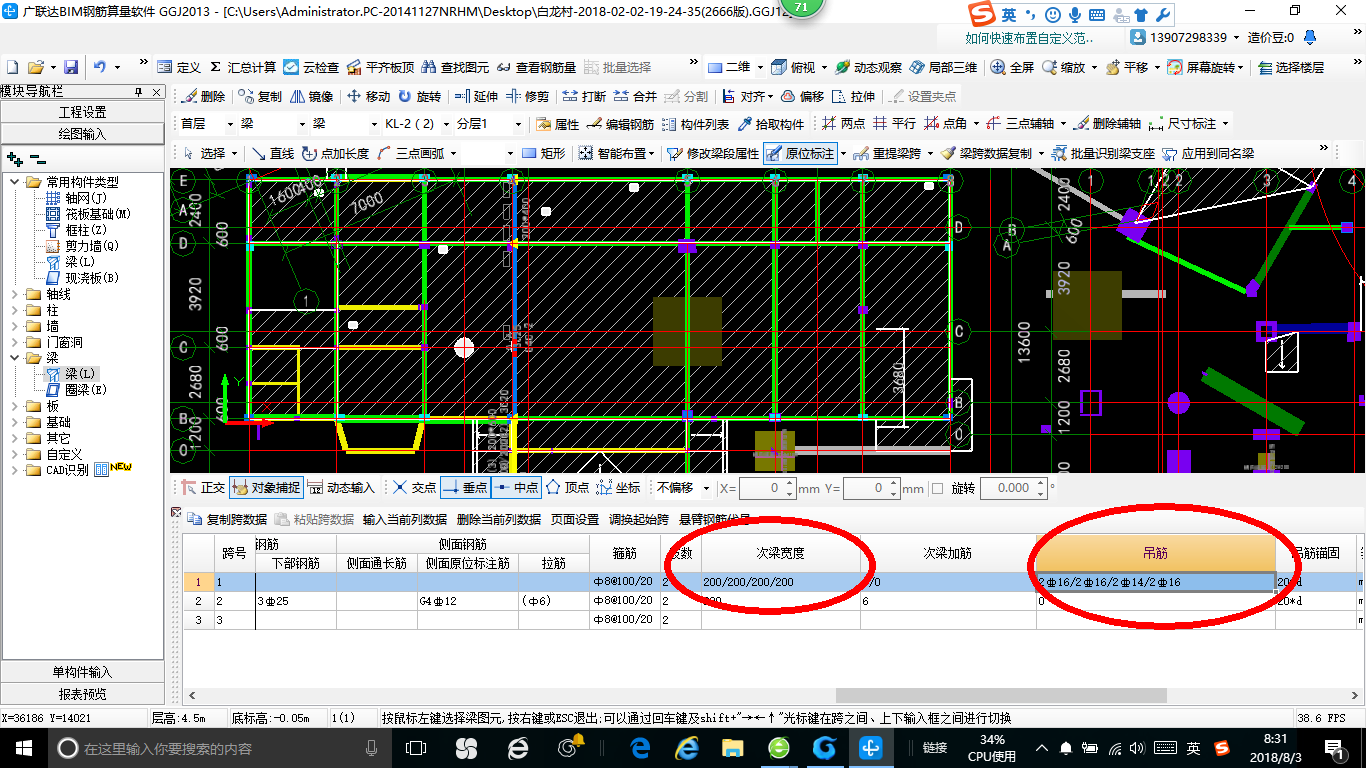Undo the last action
Screen dimensions: 1366x768
[x=100, y=67]
